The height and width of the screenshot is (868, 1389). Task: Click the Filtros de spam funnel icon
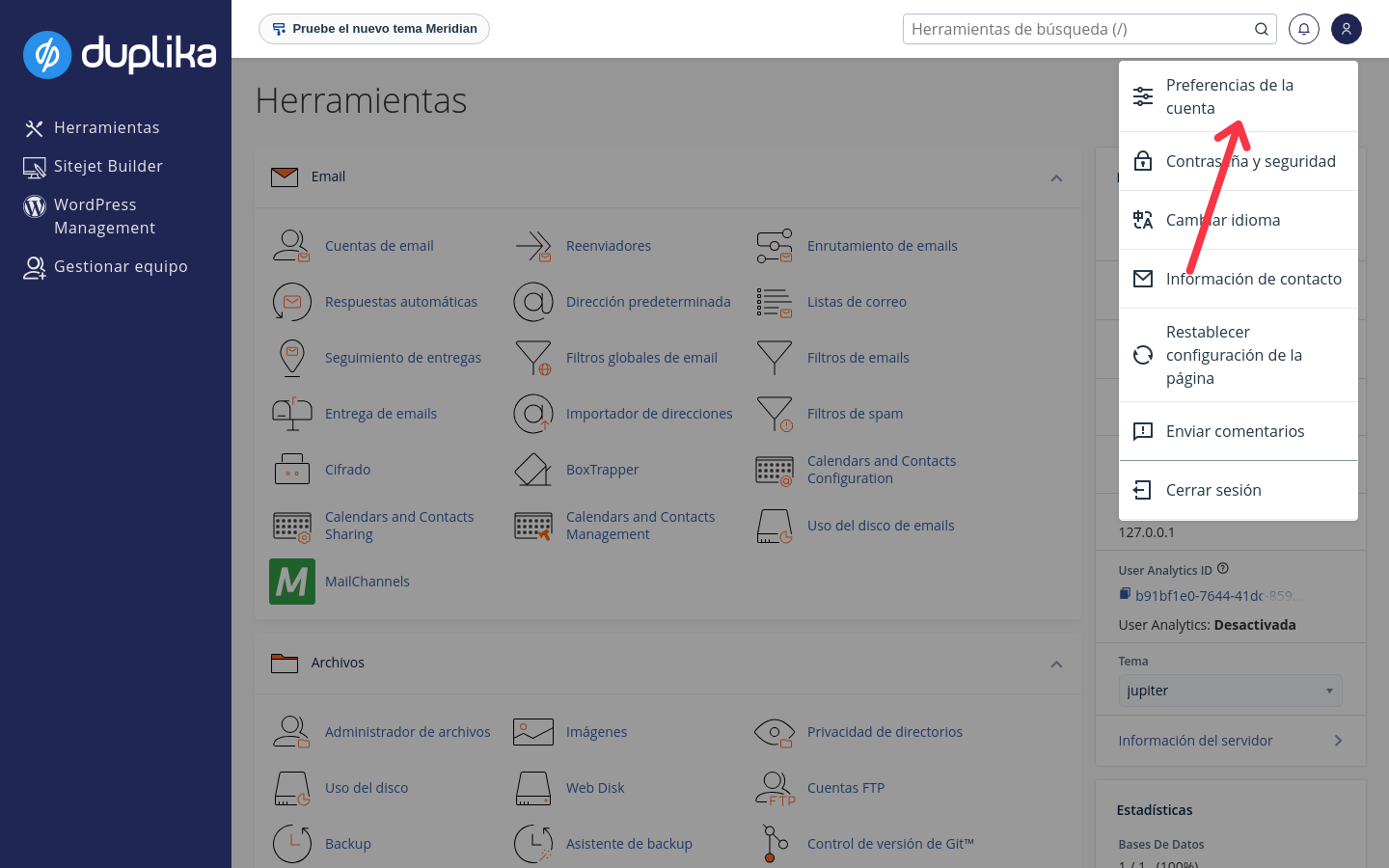click(774, 414)
